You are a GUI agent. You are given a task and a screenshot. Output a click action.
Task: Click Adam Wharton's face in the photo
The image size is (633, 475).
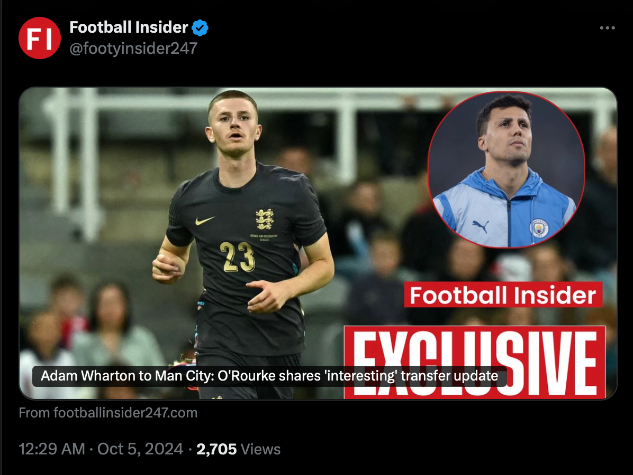point(234,126)
